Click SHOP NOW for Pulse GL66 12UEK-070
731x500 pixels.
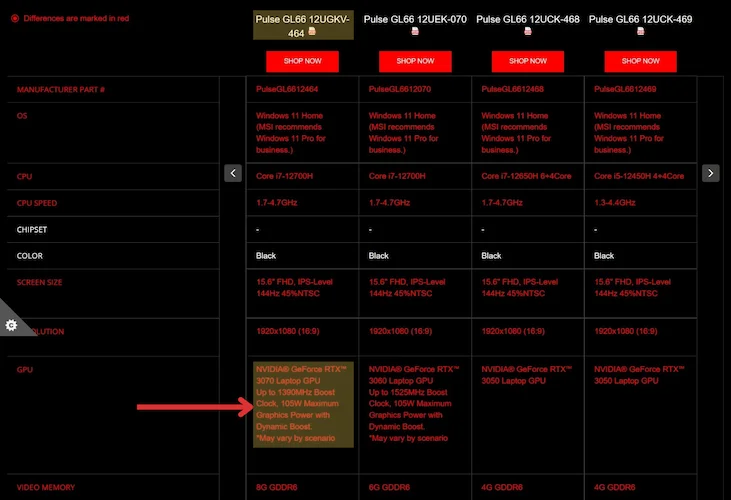(415, 61)
